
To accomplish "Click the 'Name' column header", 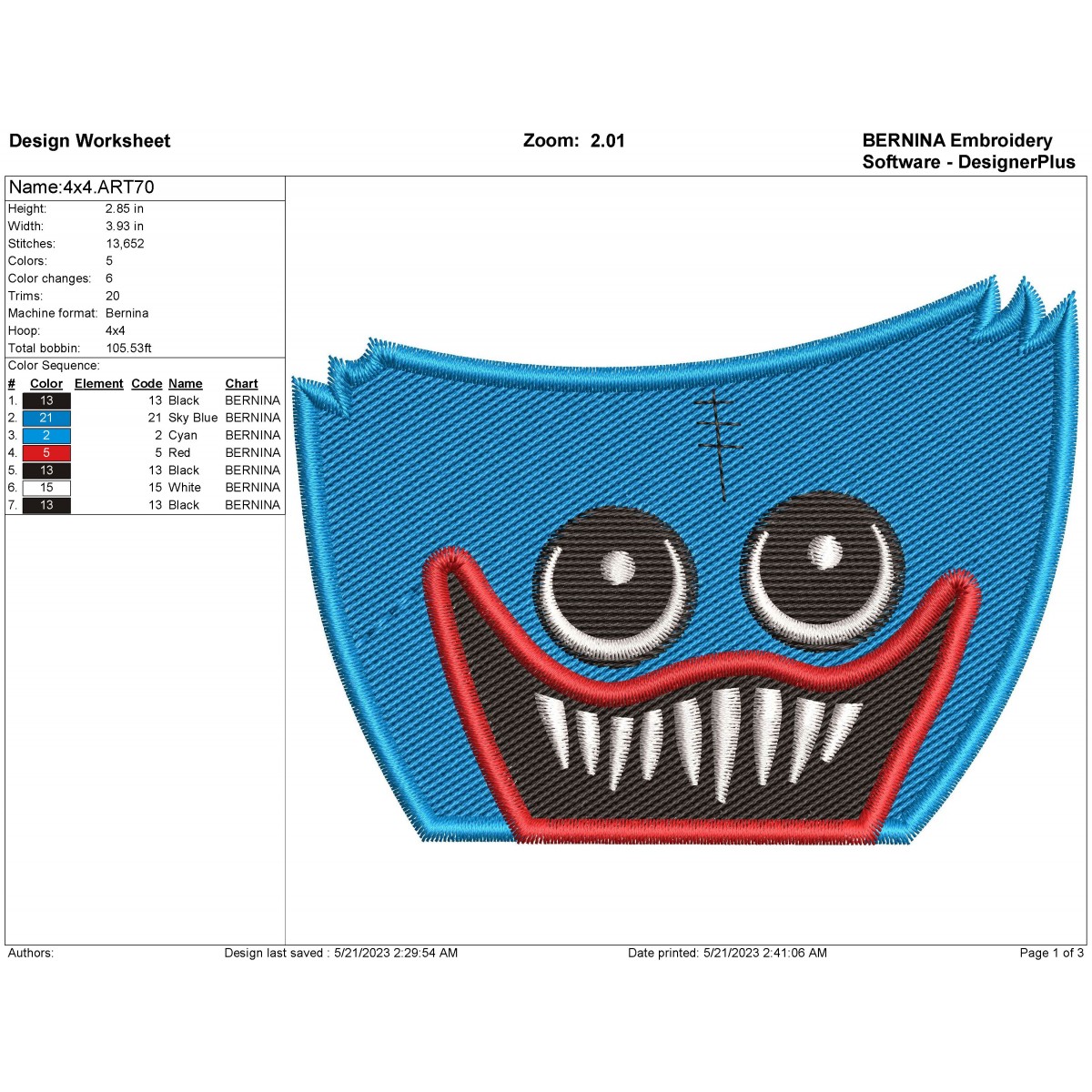I will click(x=186, y=384).
